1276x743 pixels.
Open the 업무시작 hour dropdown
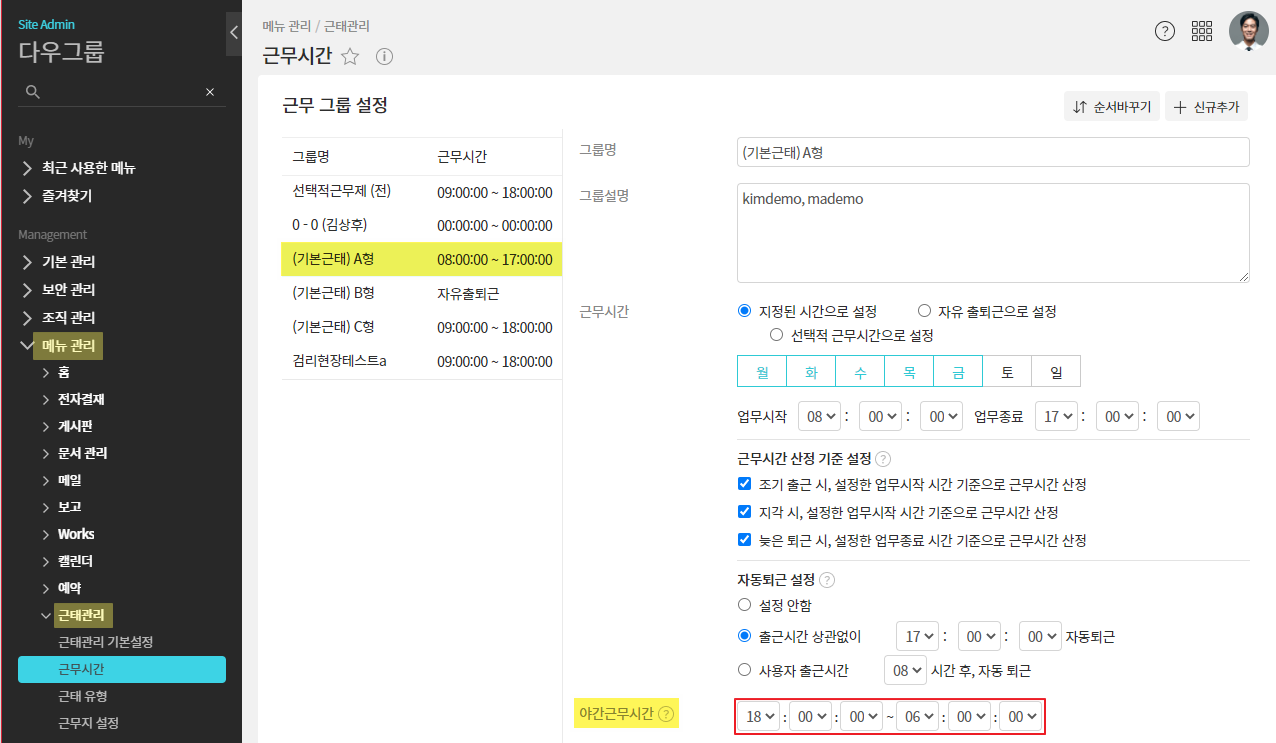(819, 416)
